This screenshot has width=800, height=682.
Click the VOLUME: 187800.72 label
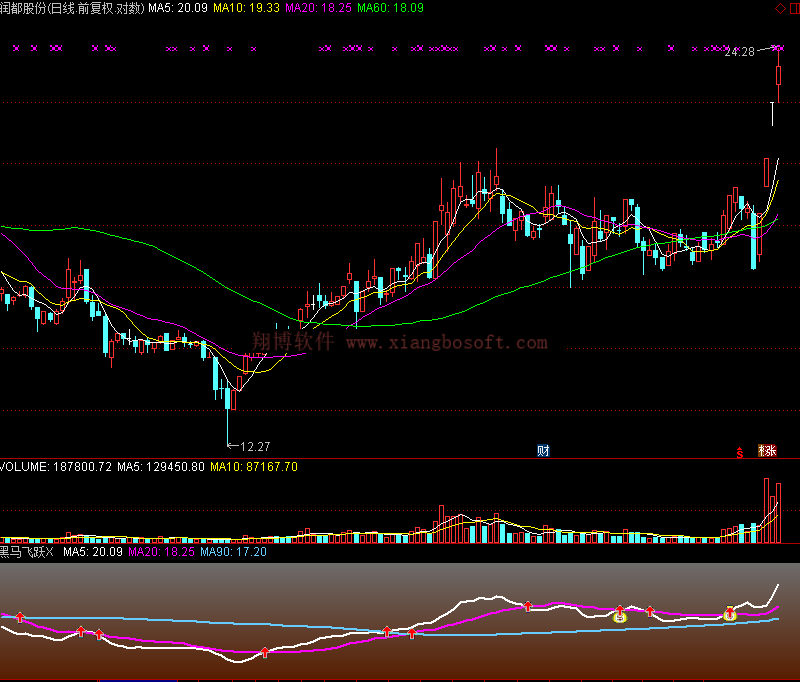56,467
